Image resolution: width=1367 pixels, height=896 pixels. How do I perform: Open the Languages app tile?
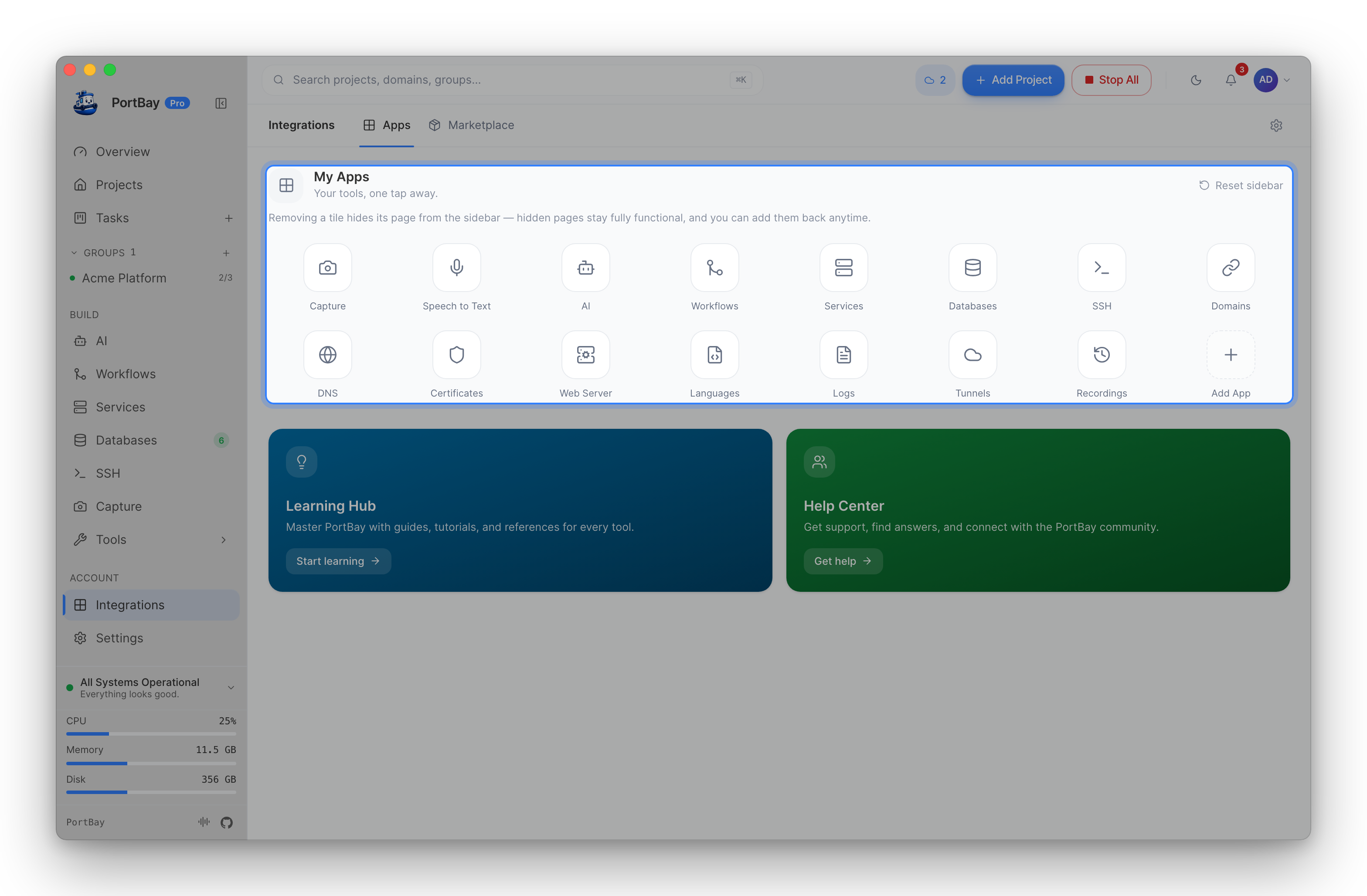714,355
